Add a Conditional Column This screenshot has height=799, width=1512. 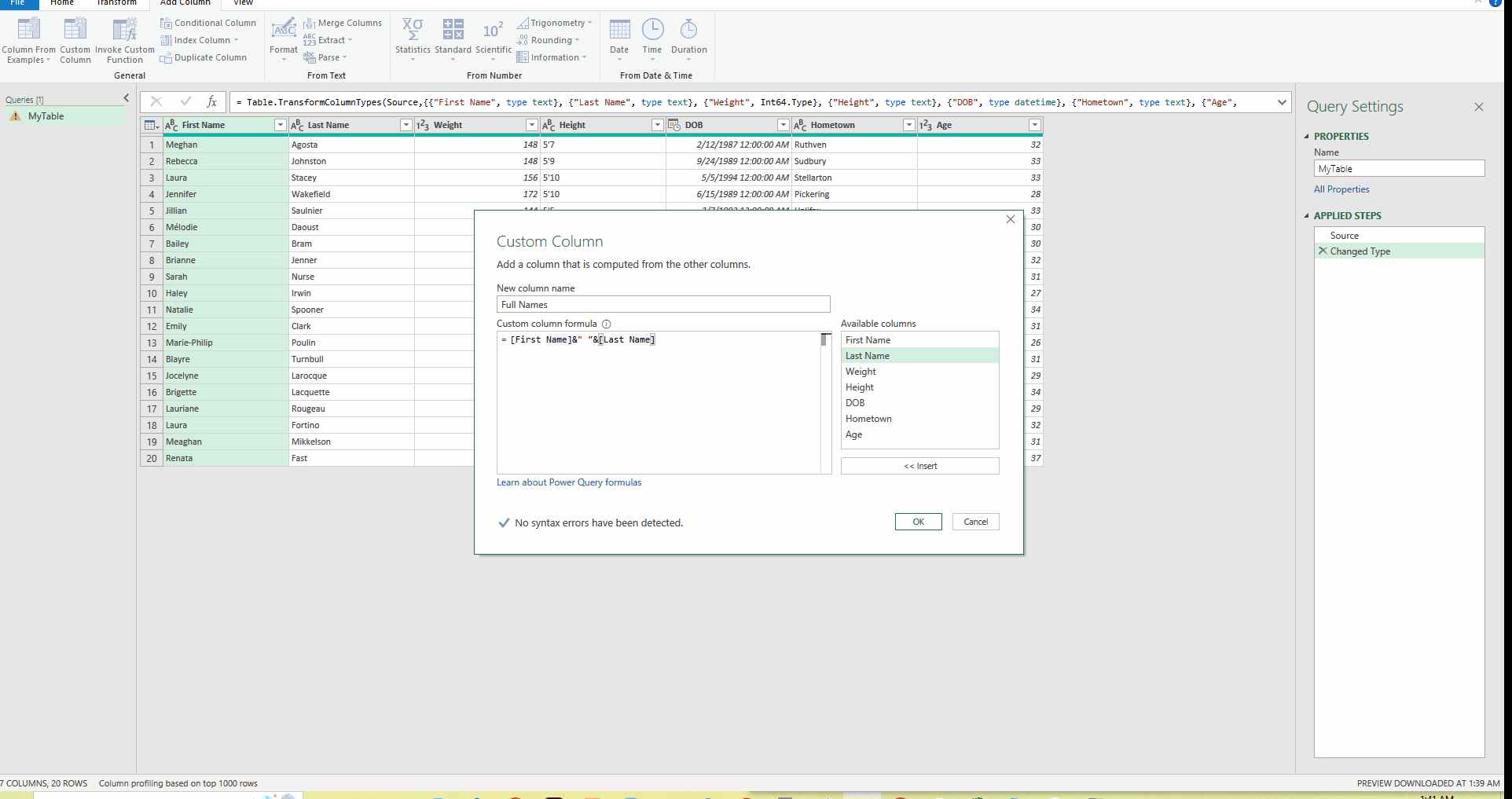click(208, 23)
